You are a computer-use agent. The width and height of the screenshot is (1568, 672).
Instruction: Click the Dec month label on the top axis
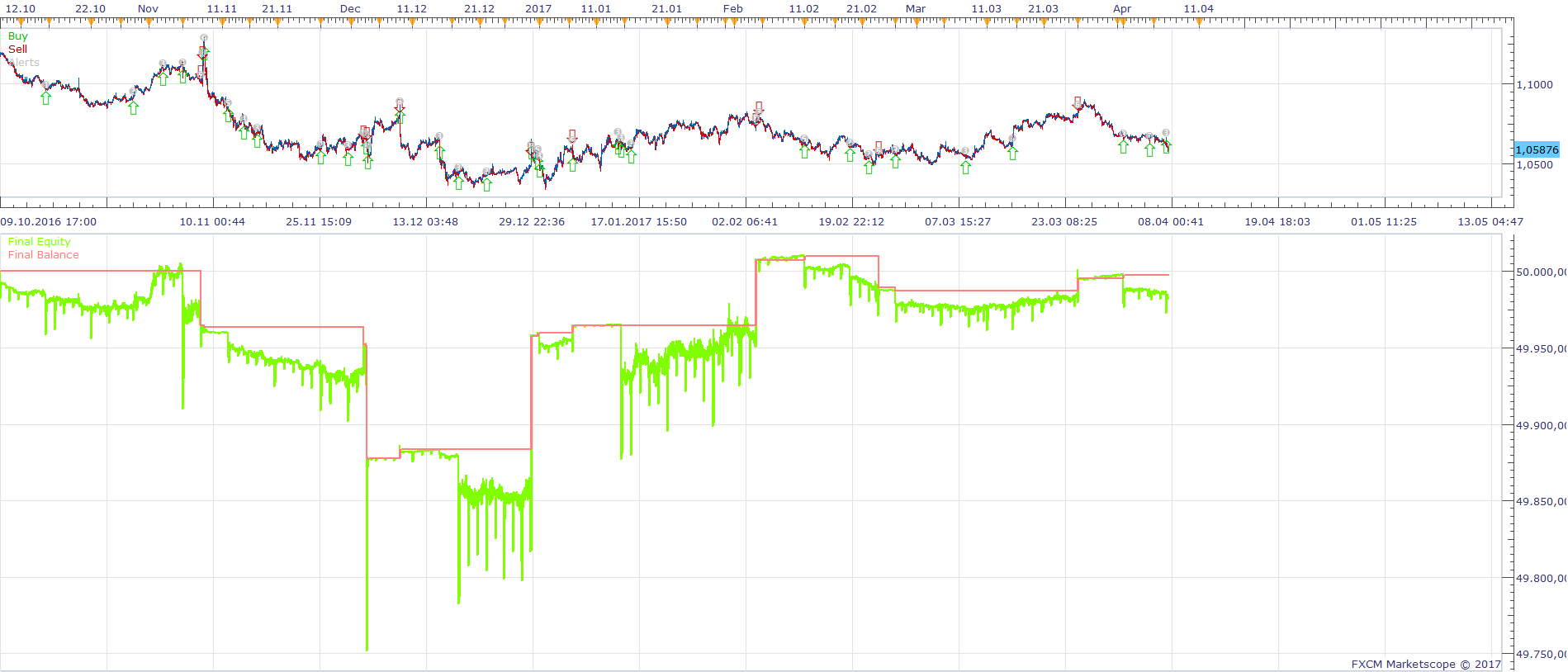350,8
